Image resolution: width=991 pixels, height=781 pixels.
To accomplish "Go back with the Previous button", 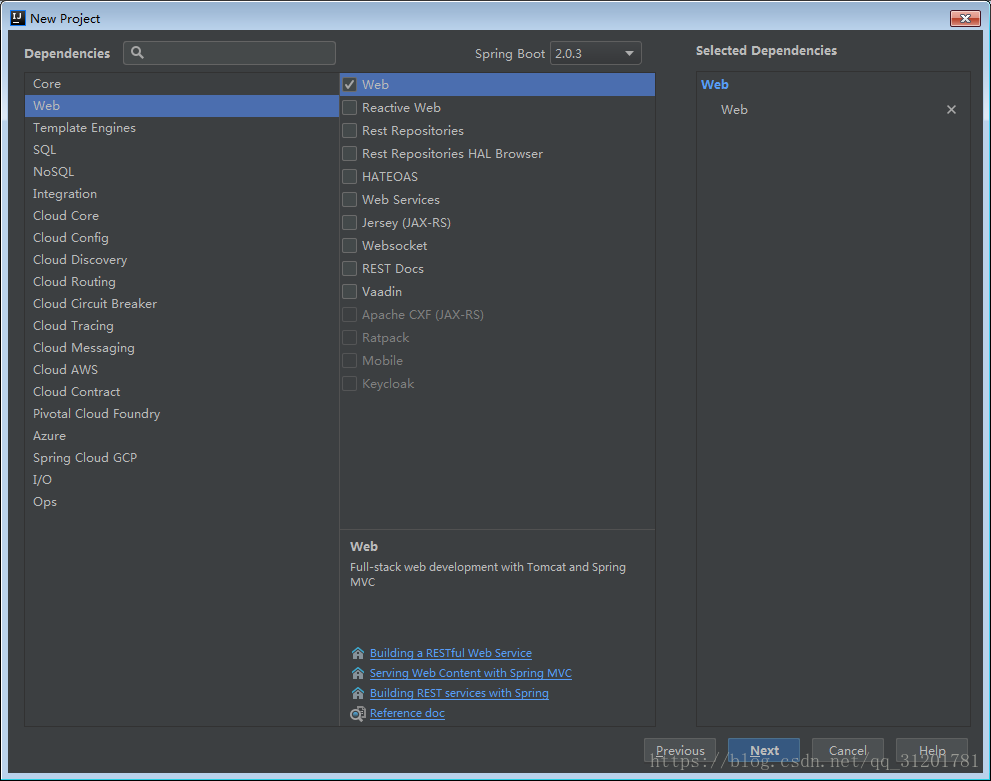I will tap(679, 750).
